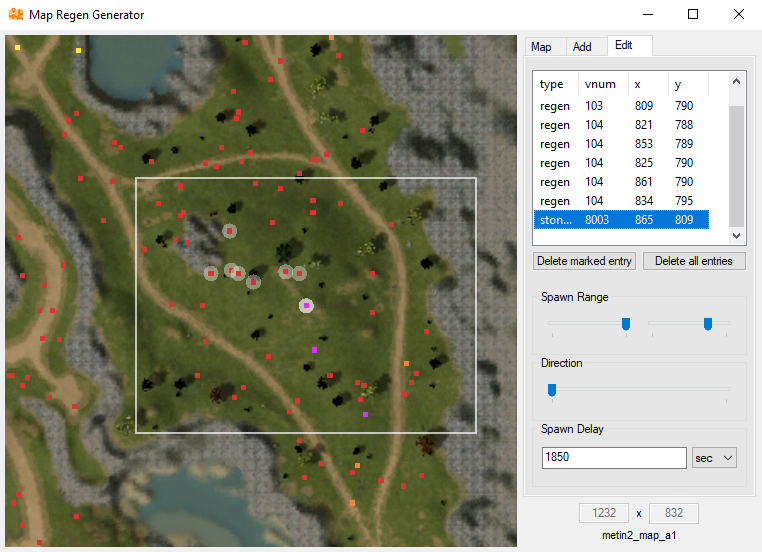Open the Add tab
This screenshot has width=762, height=552.
pyautogui.click(x=582, y=47)
